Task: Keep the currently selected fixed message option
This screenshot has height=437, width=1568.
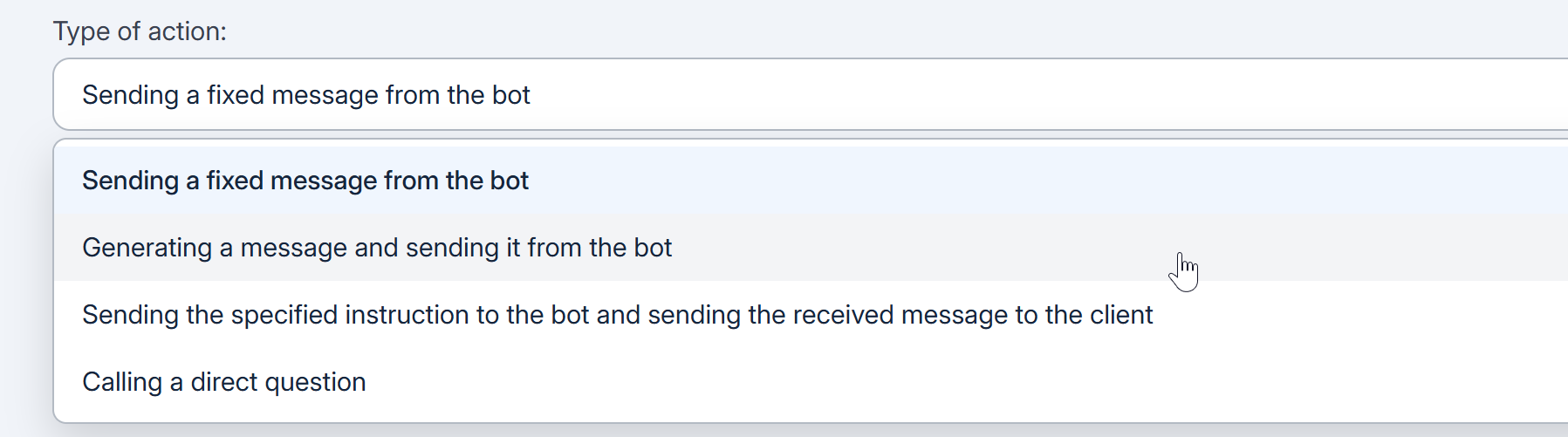Action: 305,181
